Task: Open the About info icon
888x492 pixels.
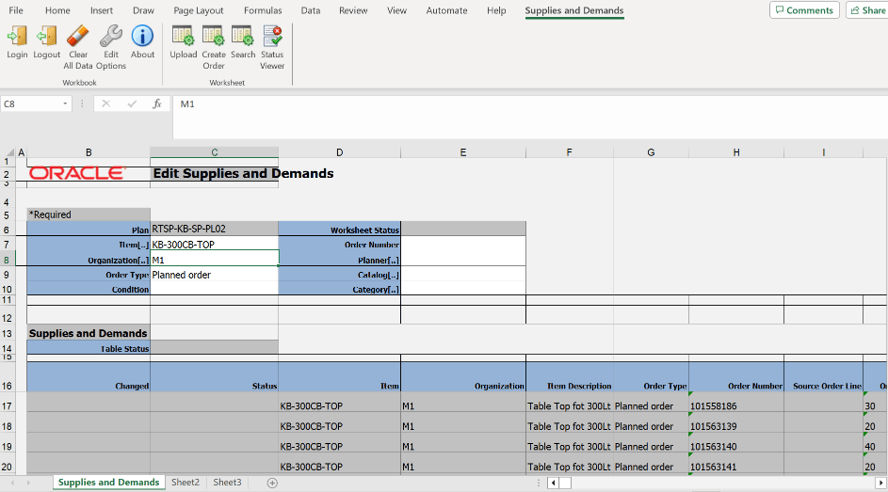Action: click(142, 36)
